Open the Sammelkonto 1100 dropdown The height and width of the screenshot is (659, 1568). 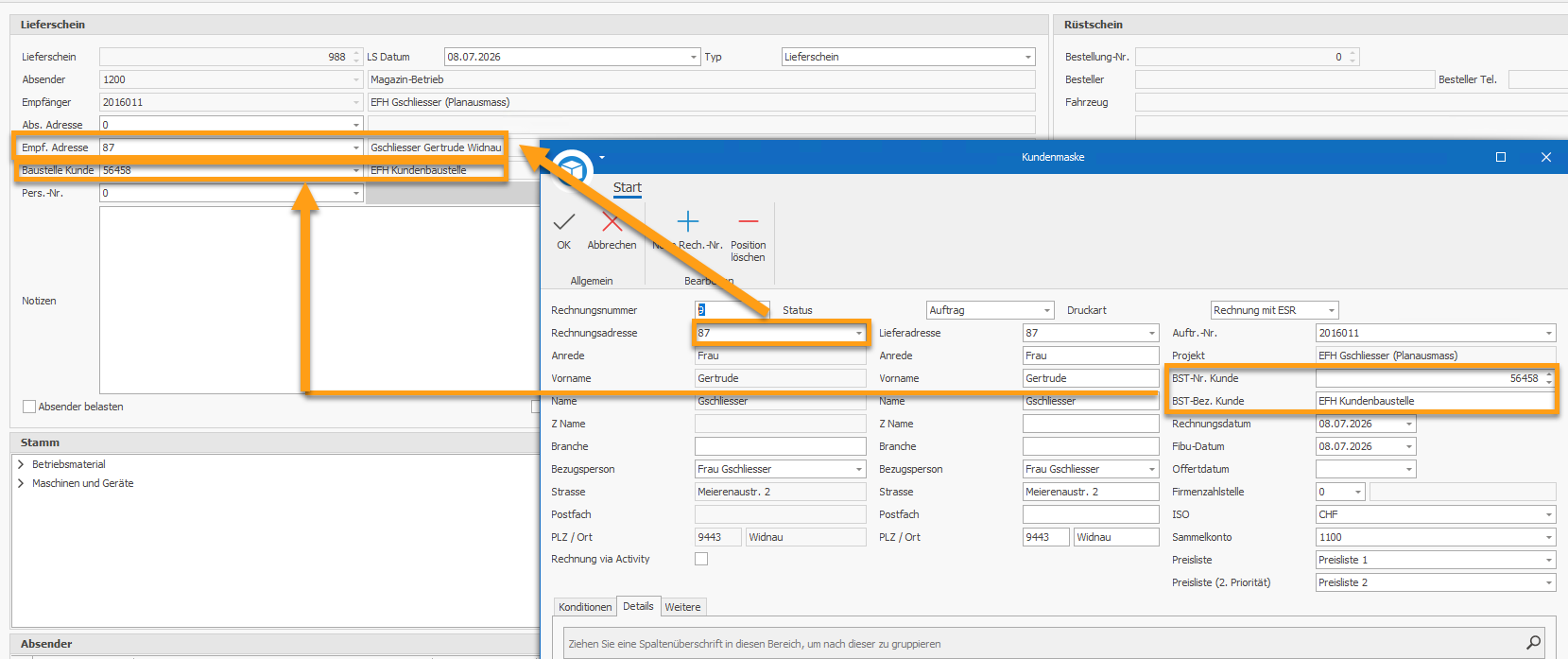point(1549,537)
